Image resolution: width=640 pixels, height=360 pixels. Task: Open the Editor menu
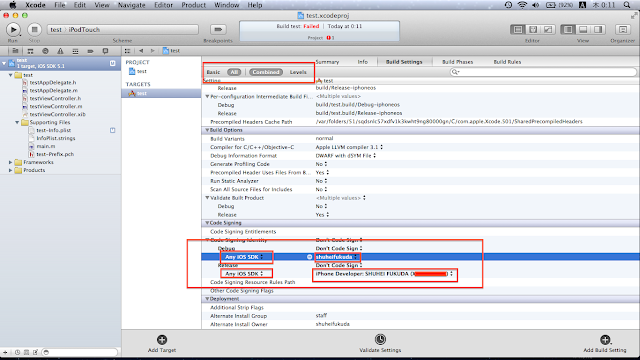tap(163, 5)
